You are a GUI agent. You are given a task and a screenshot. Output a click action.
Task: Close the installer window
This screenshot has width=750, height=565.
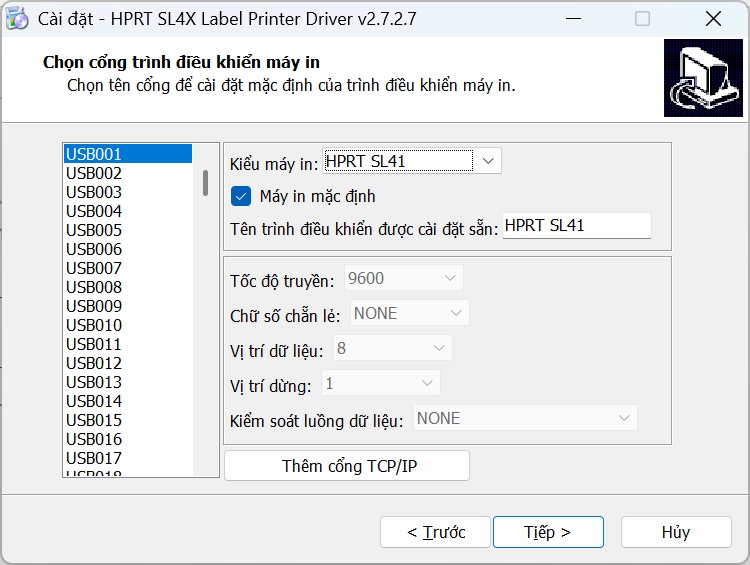[x=712, y=19]
